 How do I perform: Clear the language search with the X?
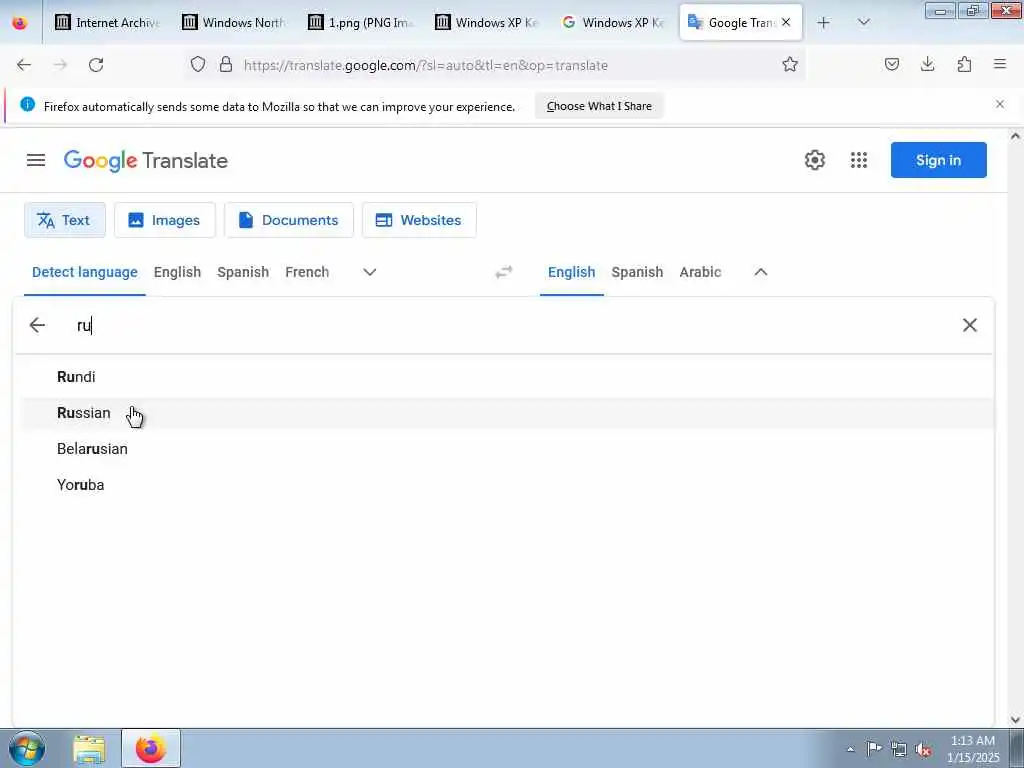(970, 325)
